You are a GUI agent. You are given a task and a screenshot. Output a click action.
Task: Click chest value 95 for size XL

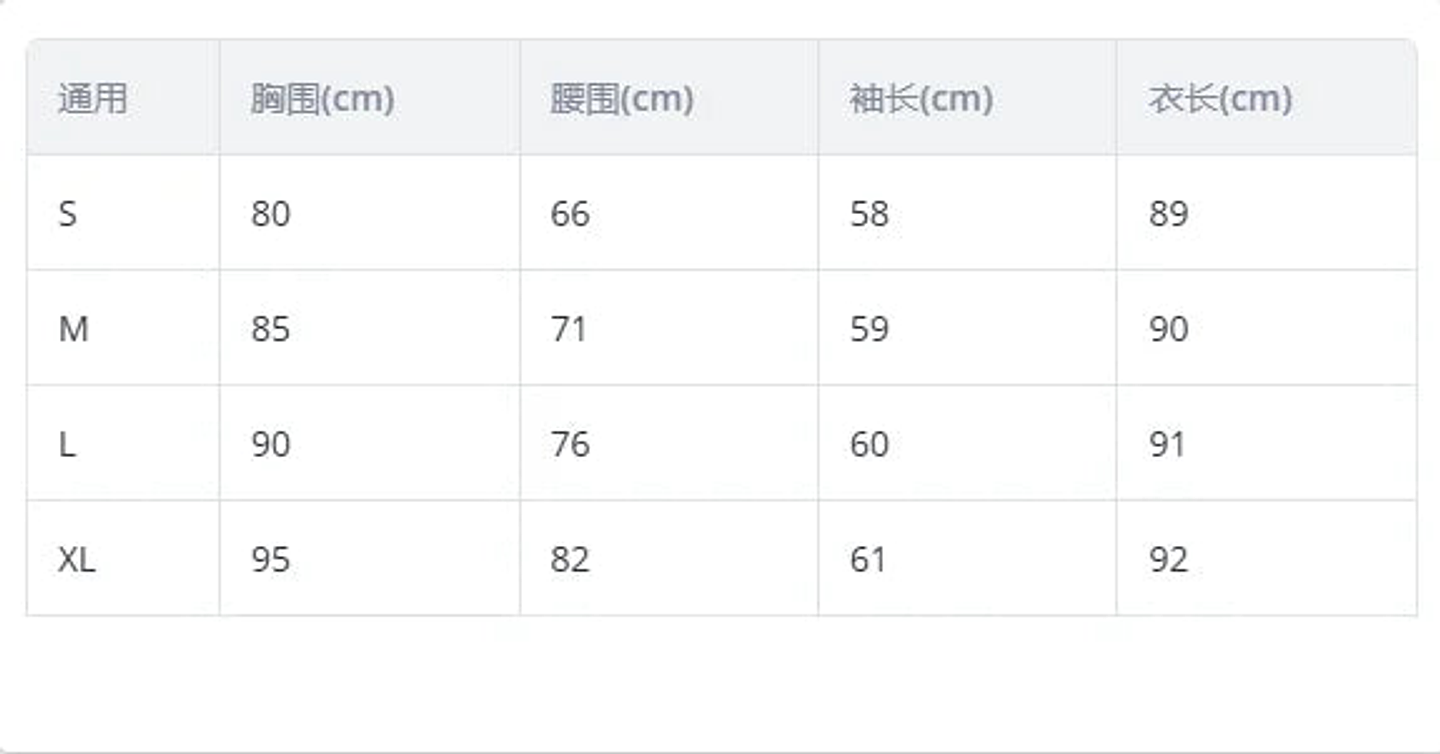click(x=270, y=559)
